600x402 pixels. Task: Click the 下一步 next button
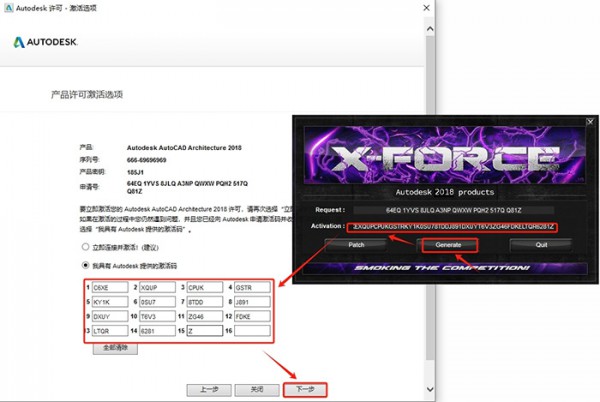click(305, 390)
